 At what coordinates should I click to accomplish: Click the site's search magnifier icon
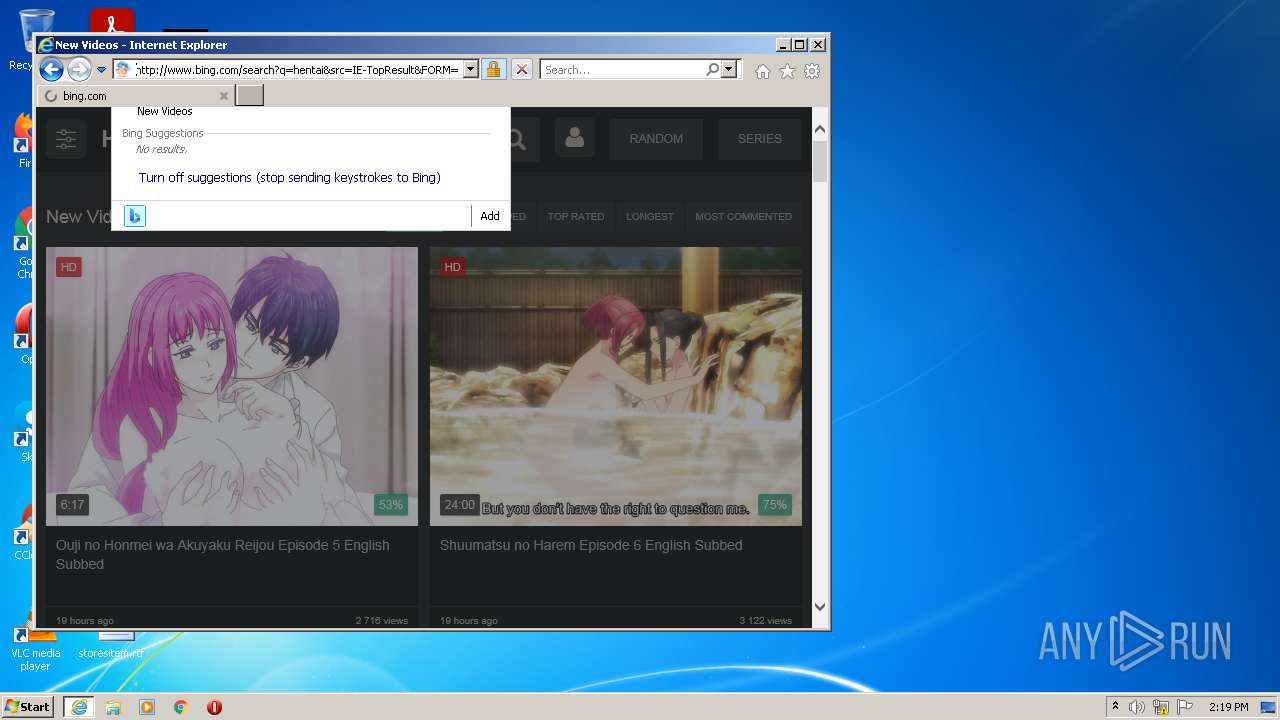[517, 139]
